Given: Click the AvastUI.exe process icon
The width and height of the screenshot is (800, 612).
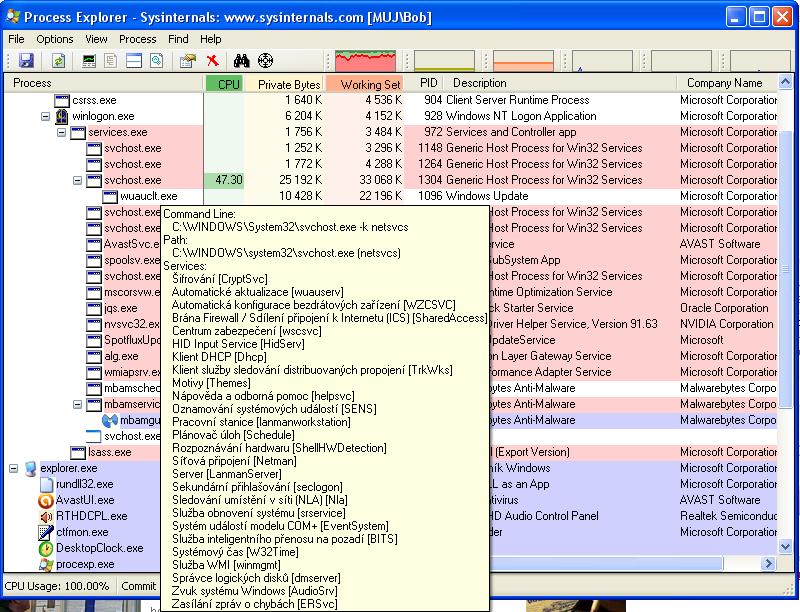Looking at the screenshot, I should [46, 500].
